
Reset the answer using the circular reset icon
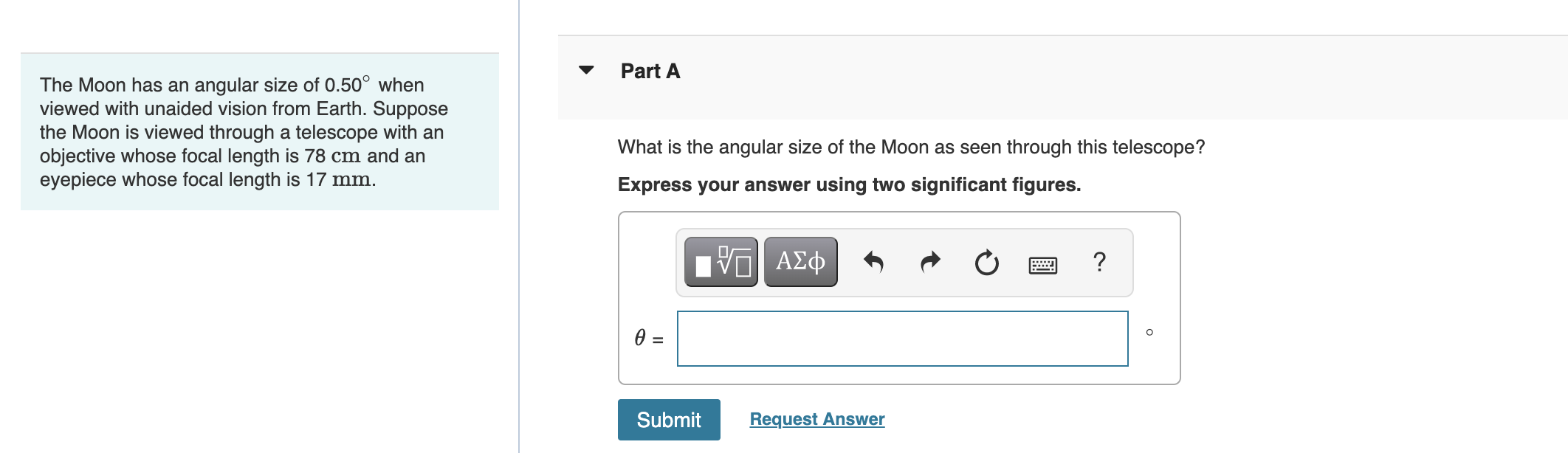pyautogui.click(x=986, y=260)
